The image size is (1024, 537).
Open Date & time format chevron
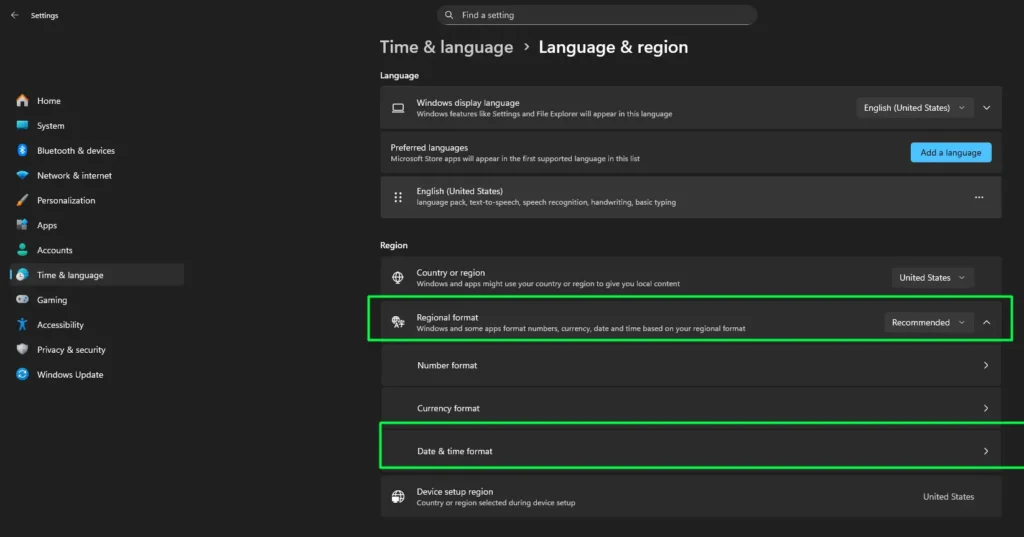(x=985, y=451)
